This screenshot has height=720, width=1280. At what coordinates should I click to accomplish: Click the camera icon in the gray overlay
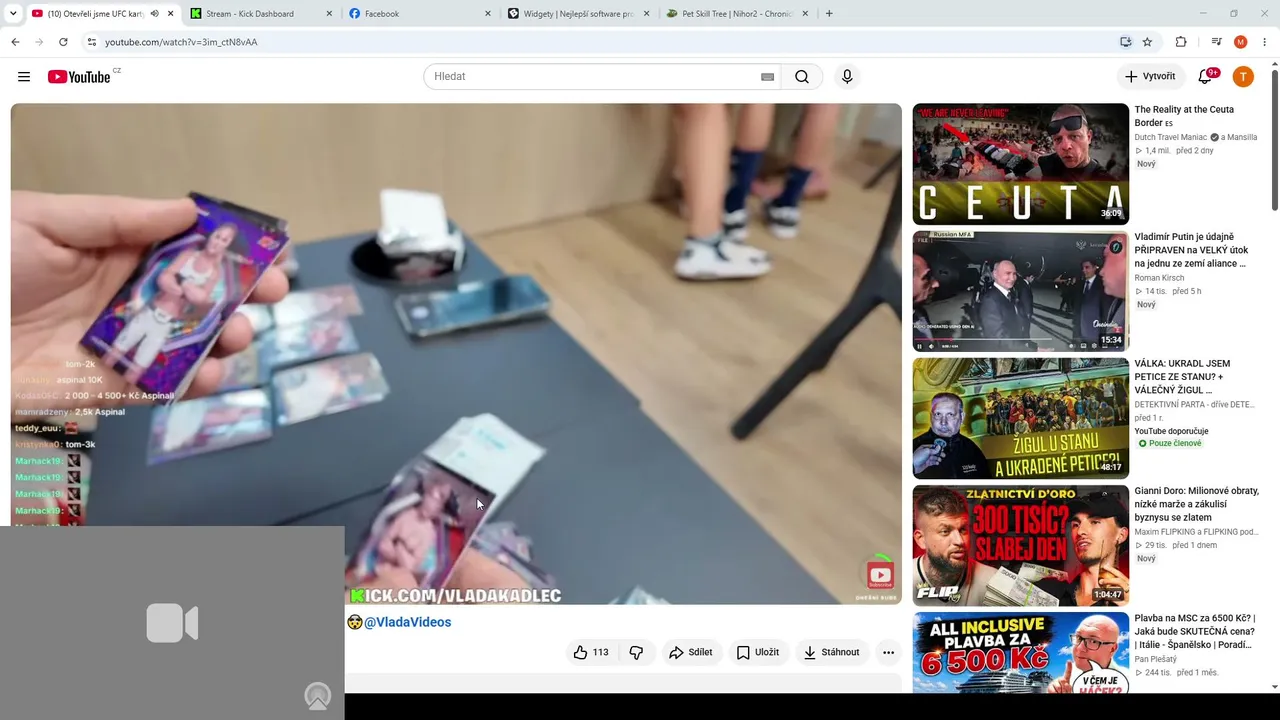click(172, 623)
